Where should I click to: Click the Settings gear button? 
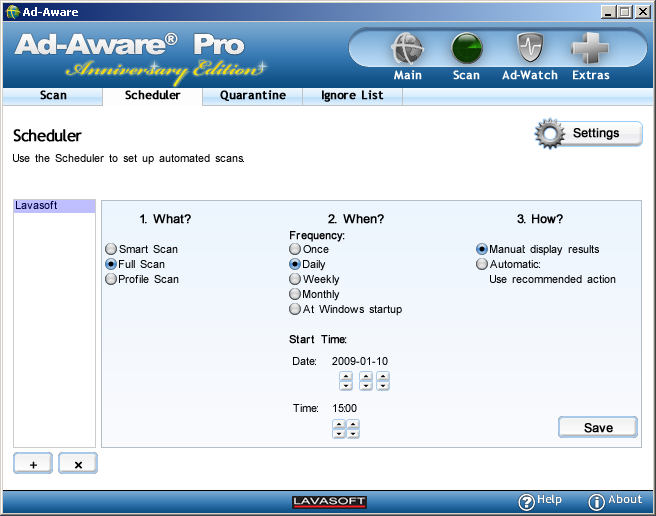click(x=589, y=133)
